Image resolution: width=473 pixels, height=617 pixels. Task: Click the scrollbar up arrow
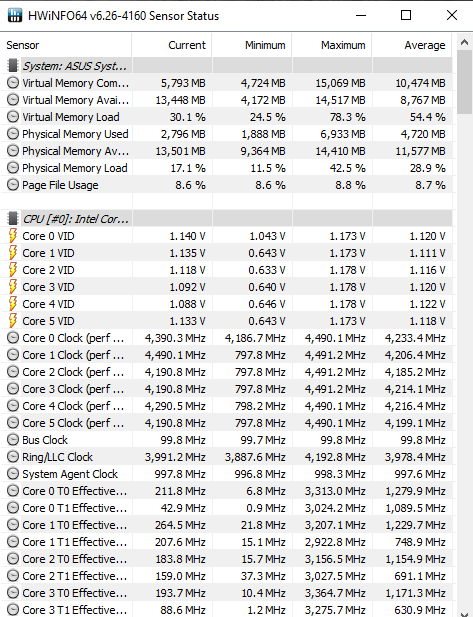(464, 42)
